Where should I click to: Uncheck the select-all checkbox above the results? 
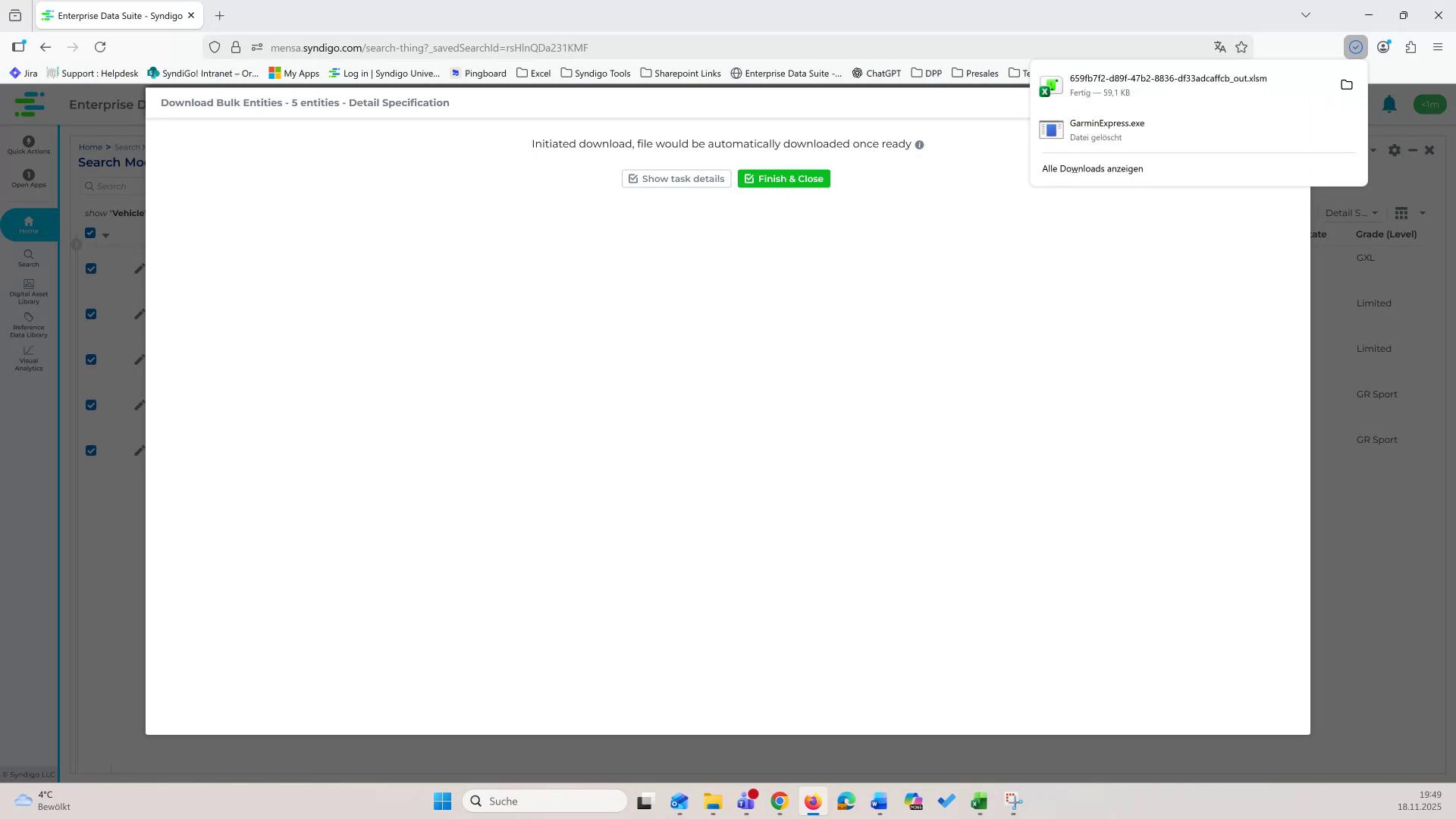(91, 233)
